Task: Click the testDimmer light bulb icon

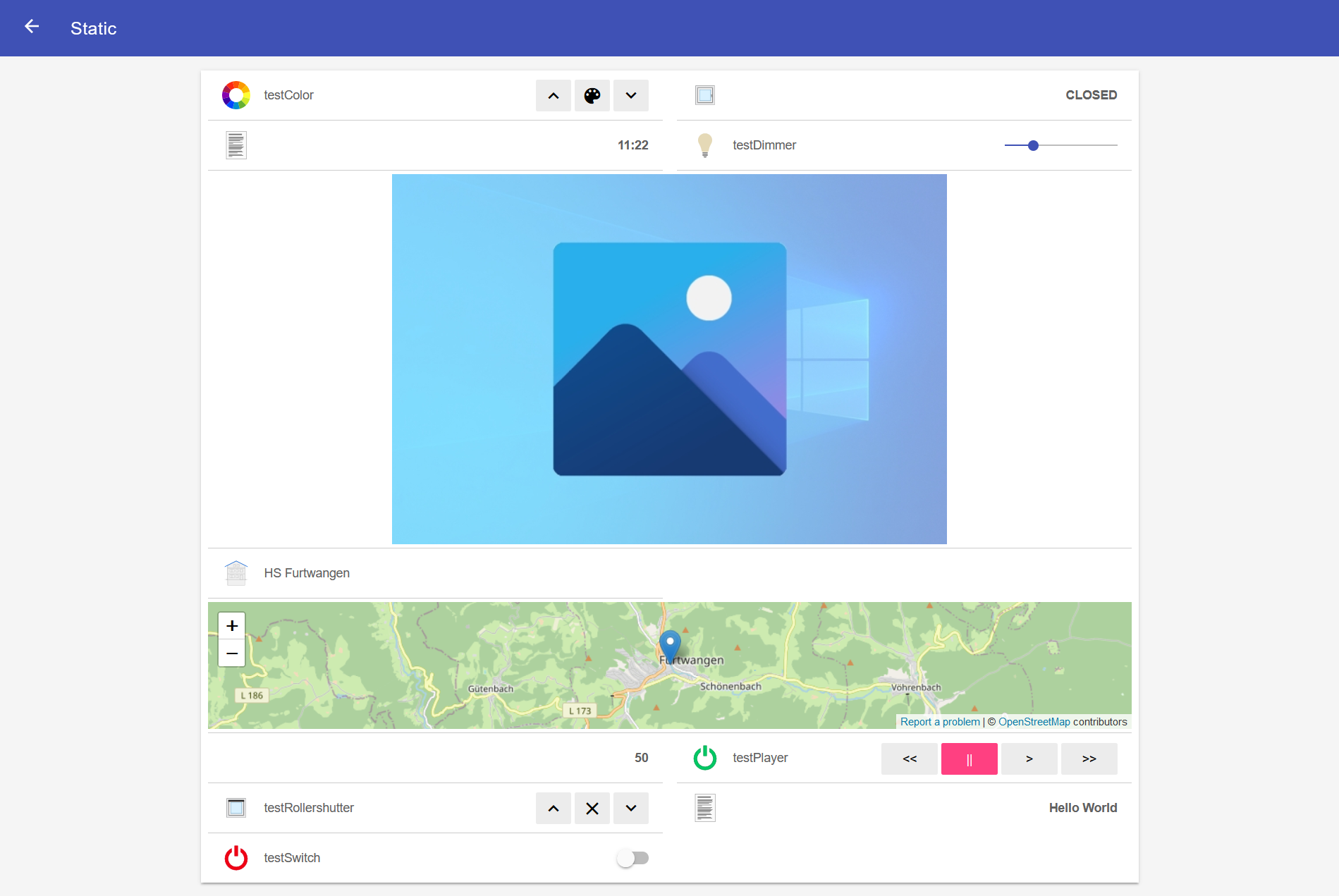Action: [x=705, y=145]
